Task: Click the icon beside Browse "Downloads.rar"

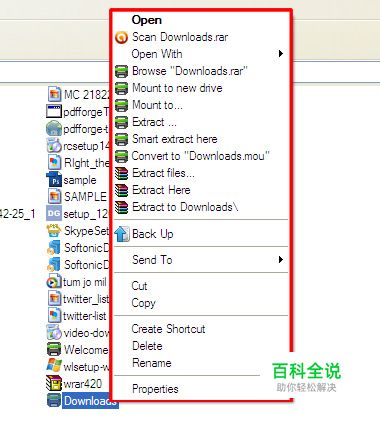Action: pyautogui.click(x=121, y=71)
